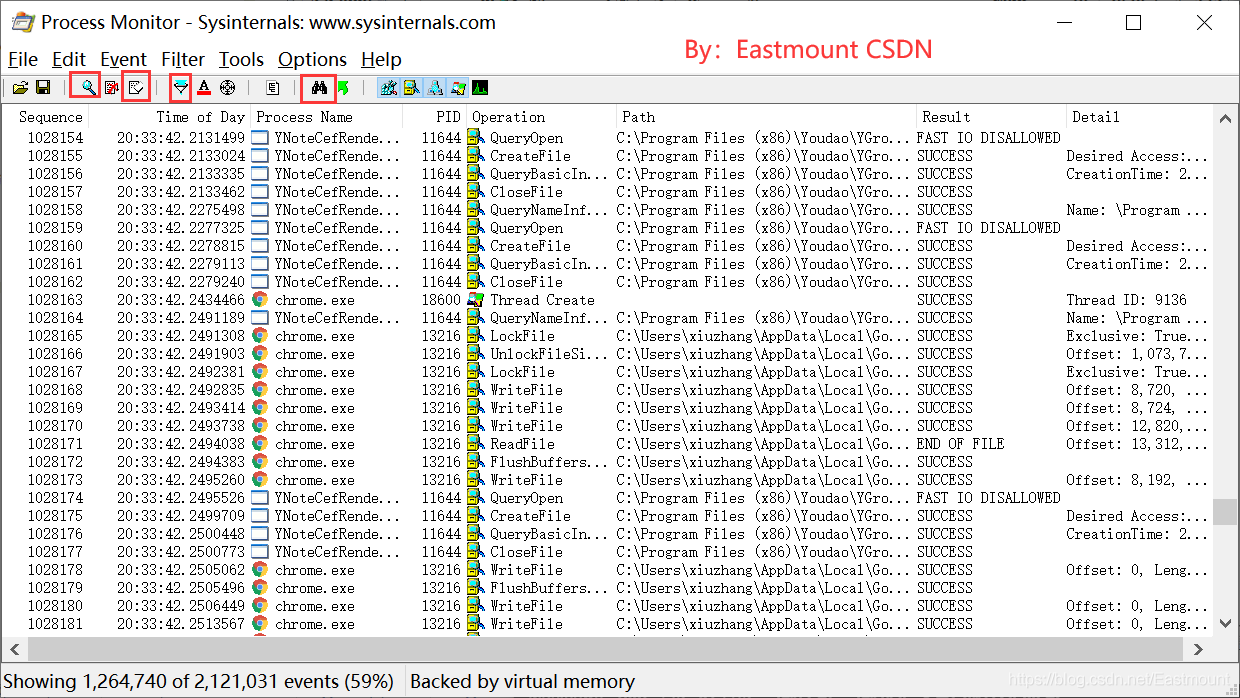Open the Process Tree toolbar icon
The width and height of the screenshot is (1240, 698).
[272, 88]
